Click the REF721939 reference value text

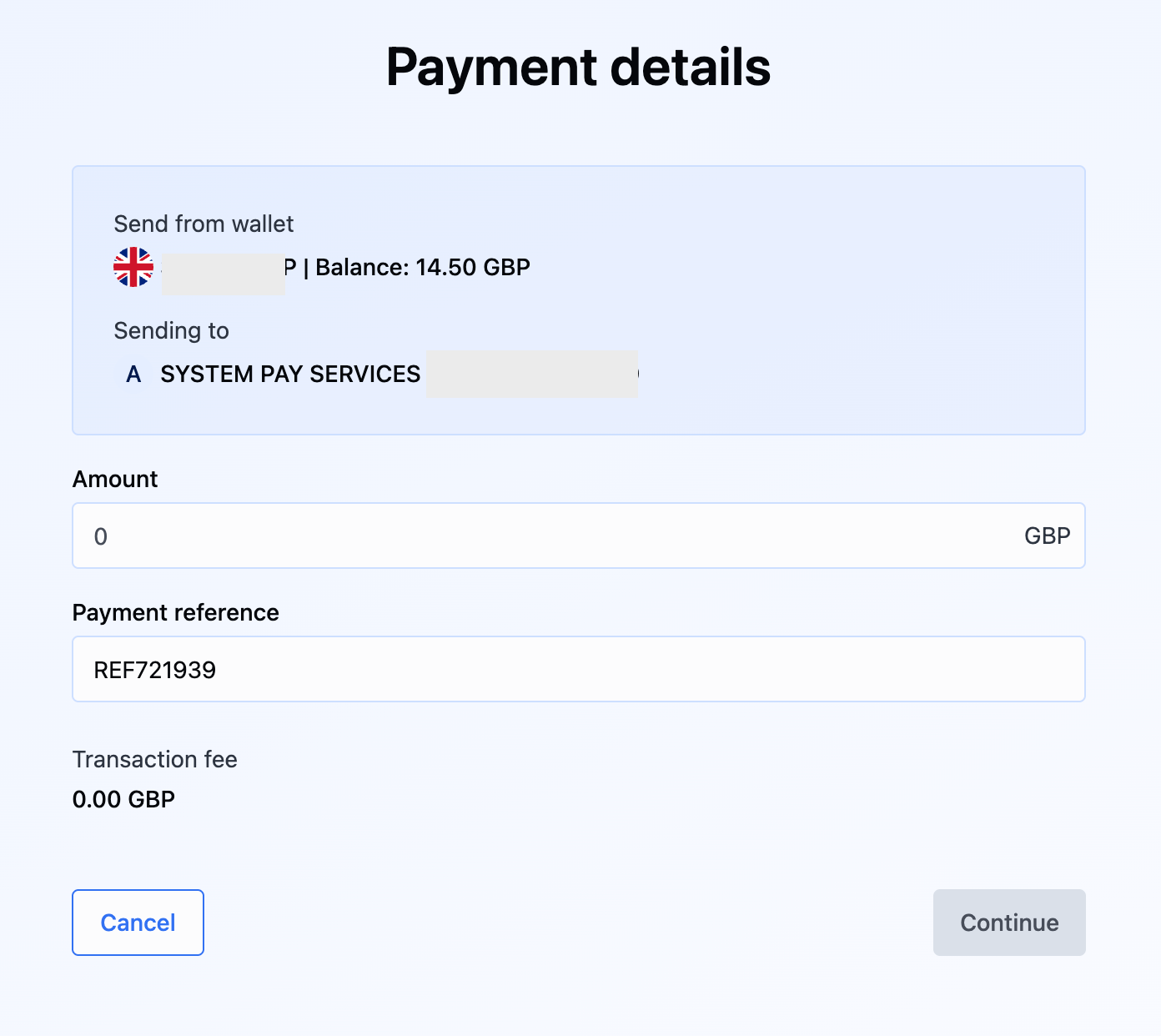tap(155, 670)
